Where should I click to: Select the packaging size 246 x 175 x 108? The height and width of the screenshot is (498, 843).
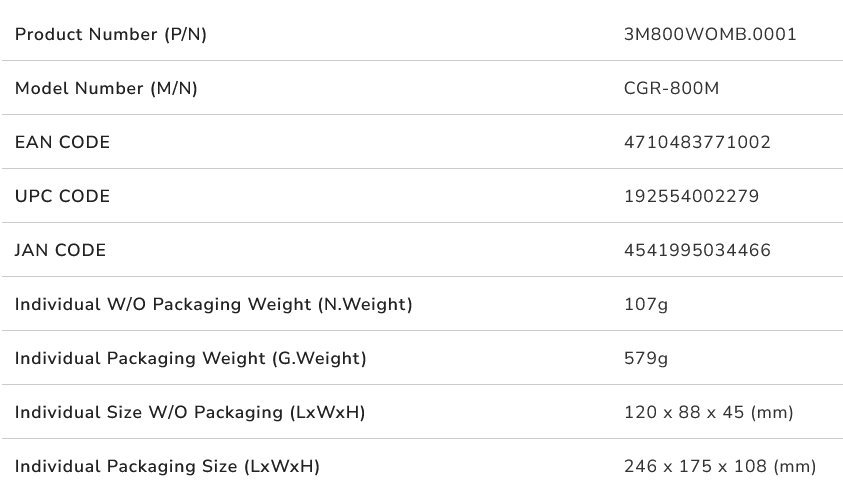tap(696, 466)
